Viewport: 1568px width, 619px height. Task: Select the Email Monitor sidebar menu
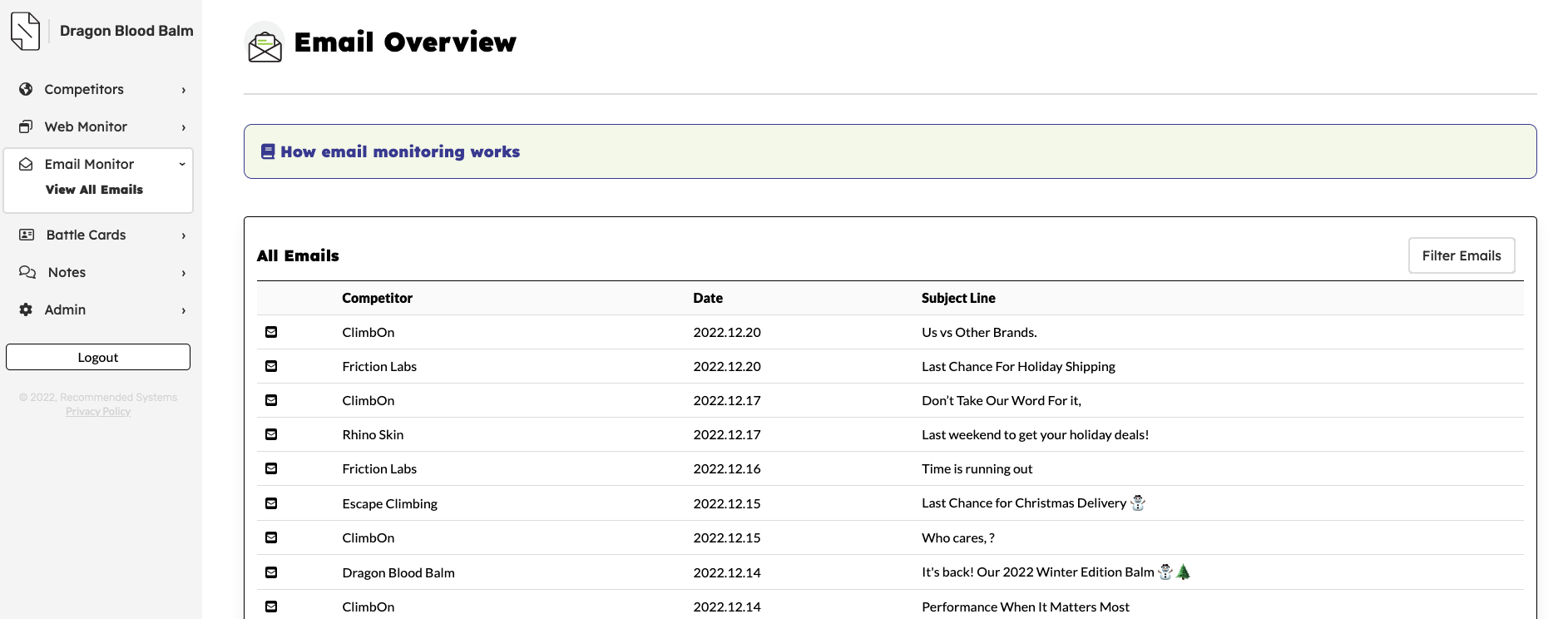pos(100,164)
